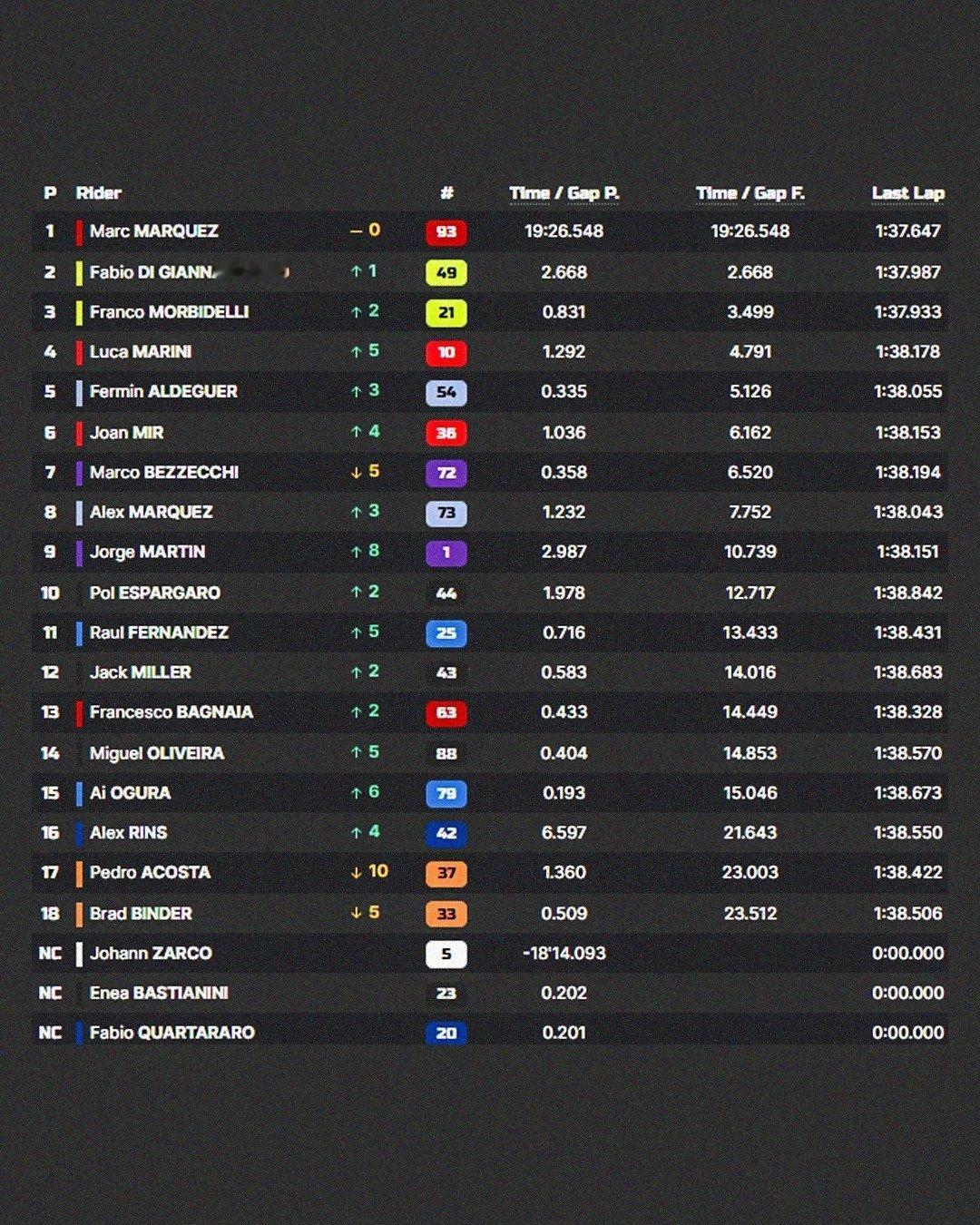
Task: Click the green up arrow for Luca Marini
Action: (x=357, y=352)
